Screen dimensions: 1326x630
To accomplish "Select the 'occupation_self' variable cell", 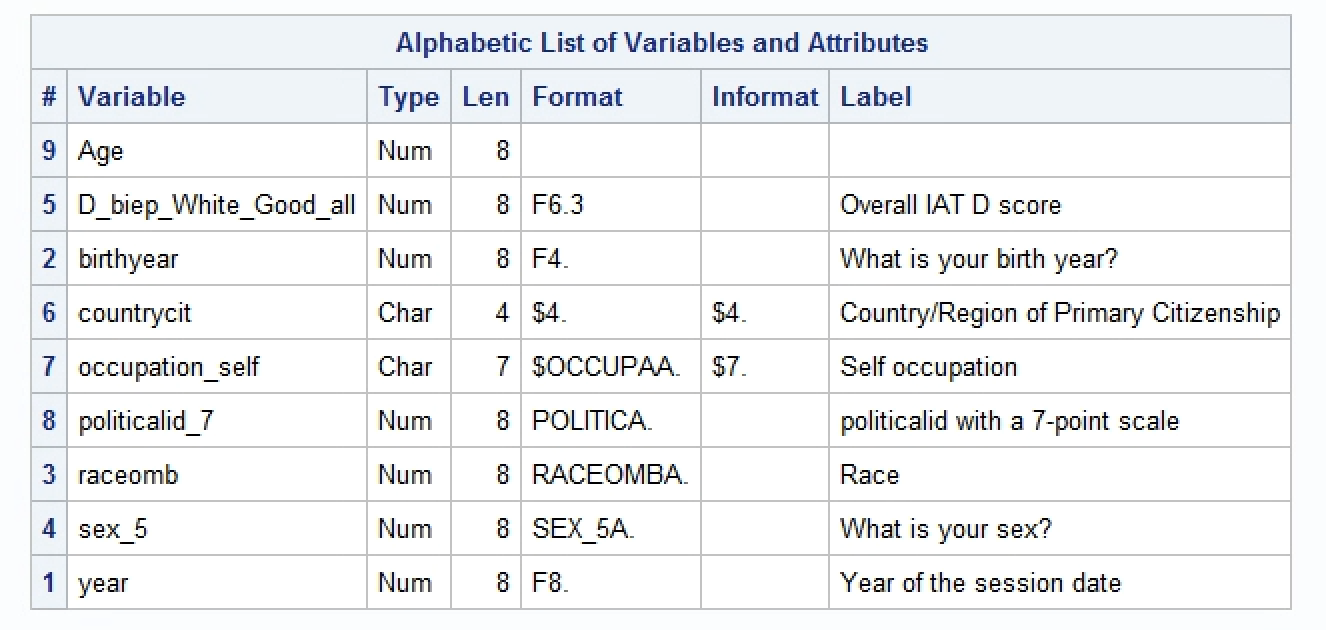I will pos(168,367).
